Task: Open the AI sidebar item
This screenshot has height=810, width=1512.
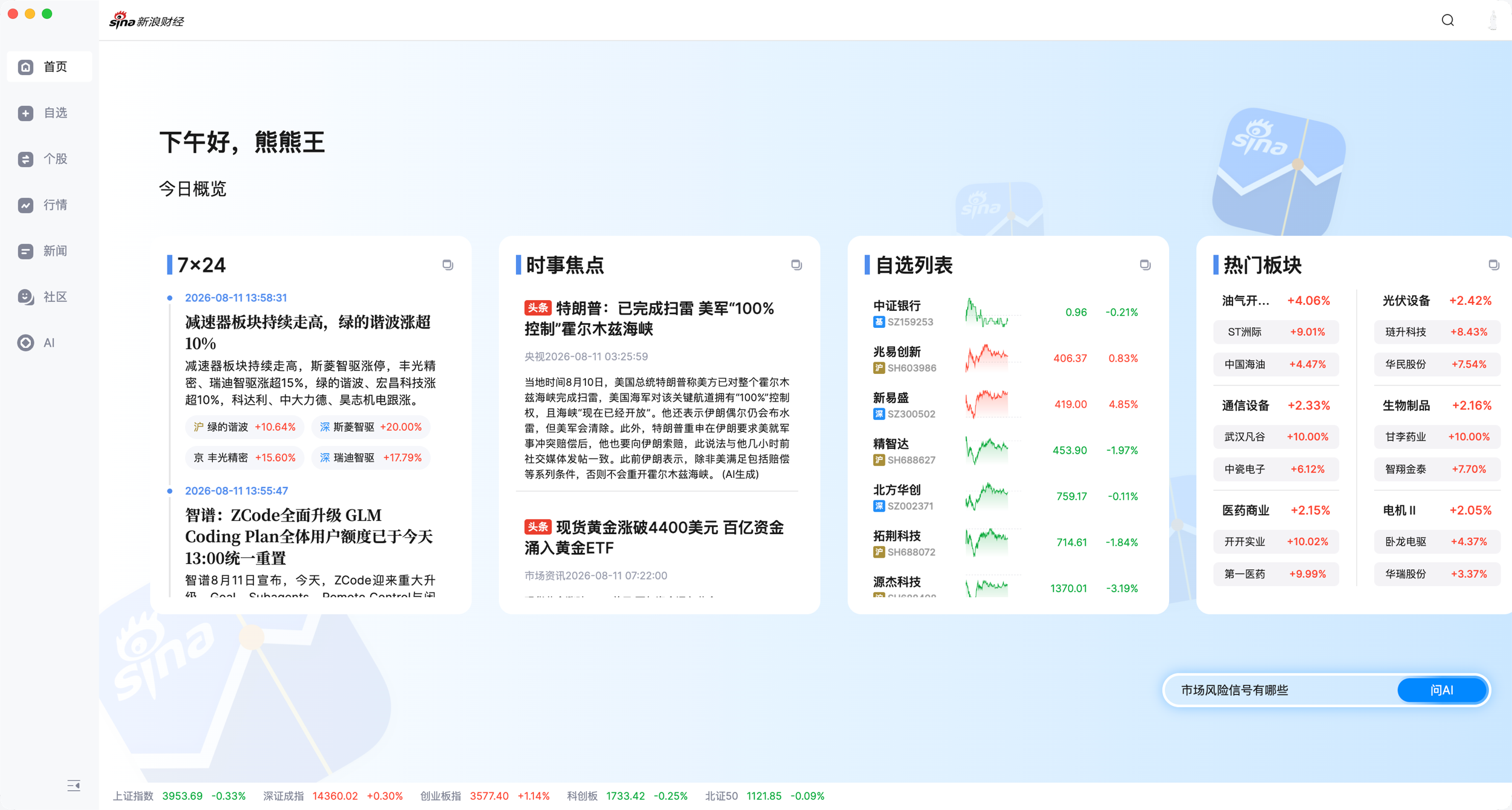Action: 49,343
